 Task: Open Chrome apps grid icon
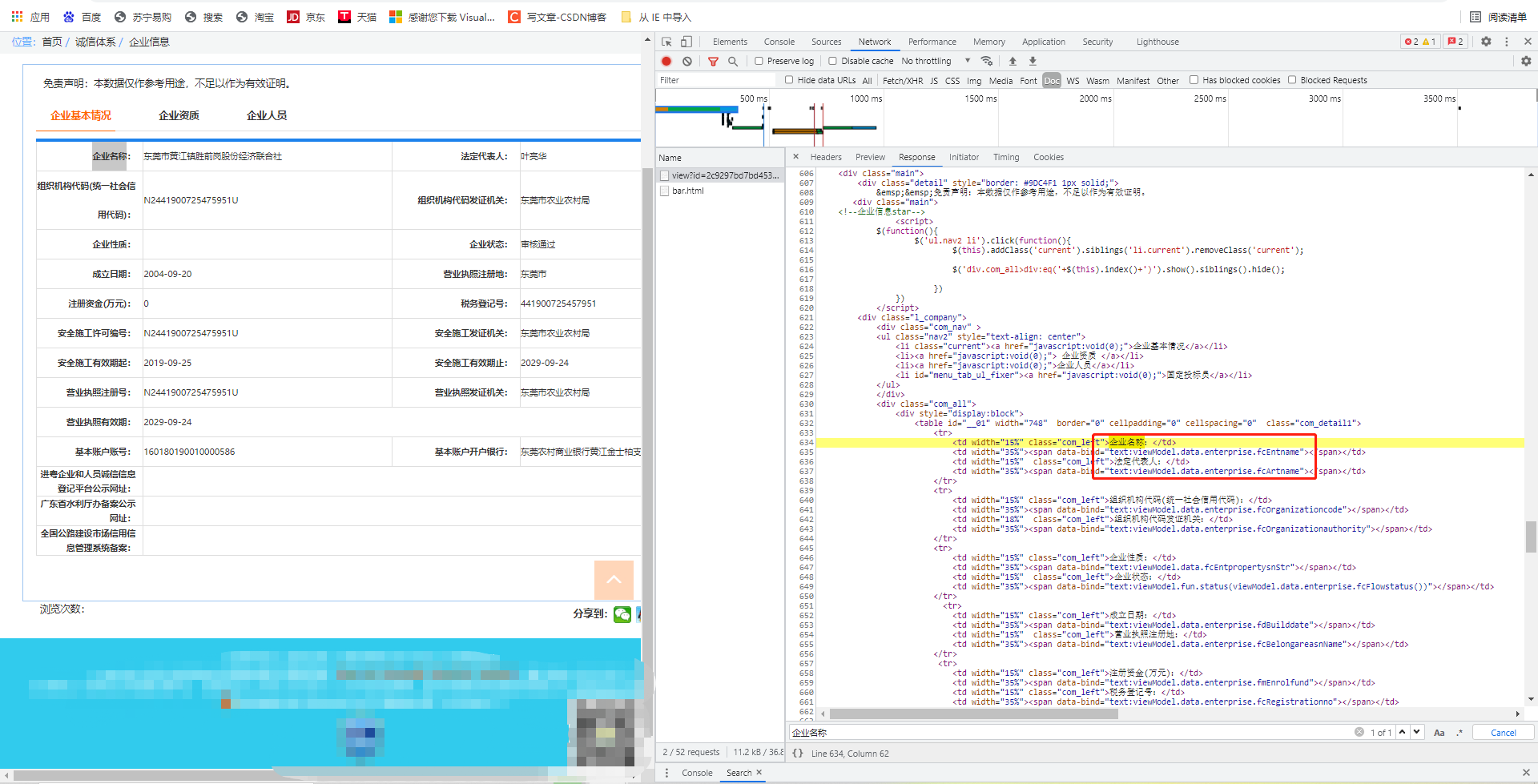tap(17, 16)
